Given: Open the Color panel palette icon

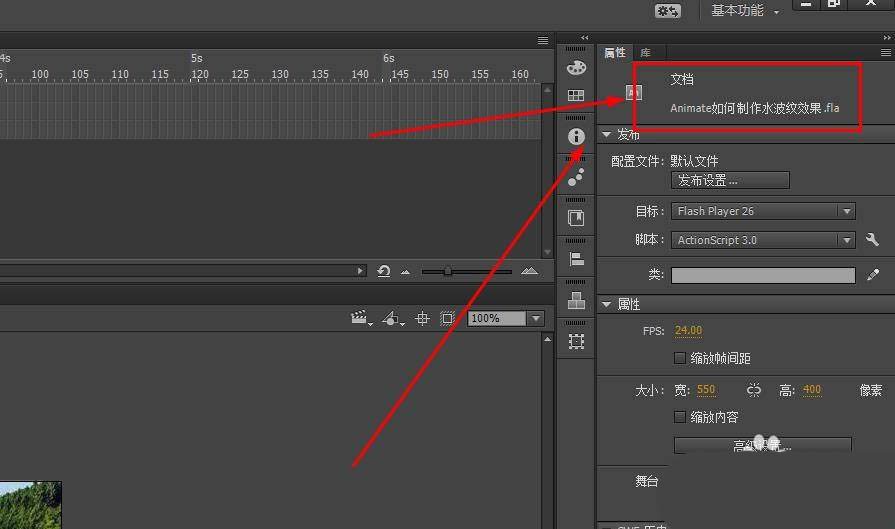Looking at the screenshot, I should click(x=576, y=67).
